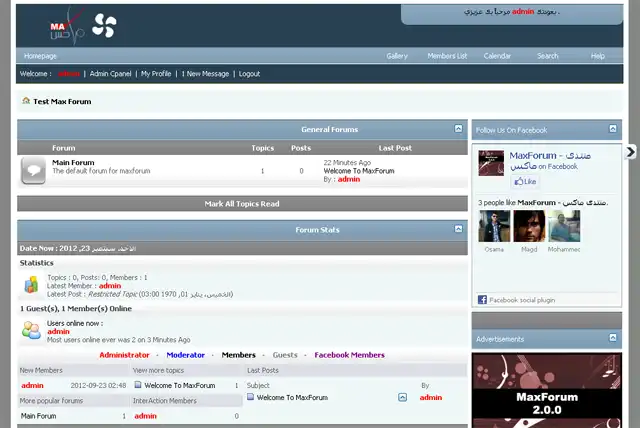Click '2012-09-23 02:48' new member date
Image resolution: width=640 pixels, height=428 pixels.
(x=98, y=385)
